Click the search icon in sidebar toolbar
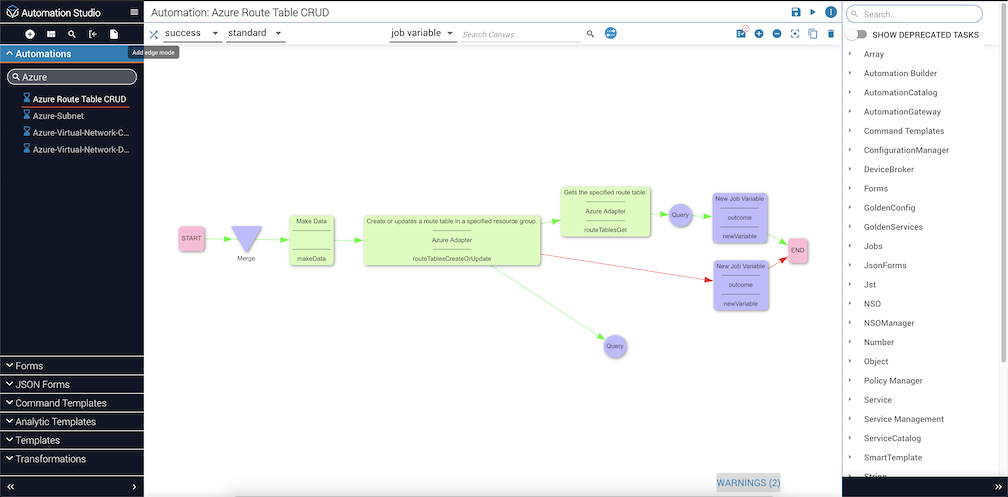The height and width of the screenshot is (497, 1008). point(72,34)
